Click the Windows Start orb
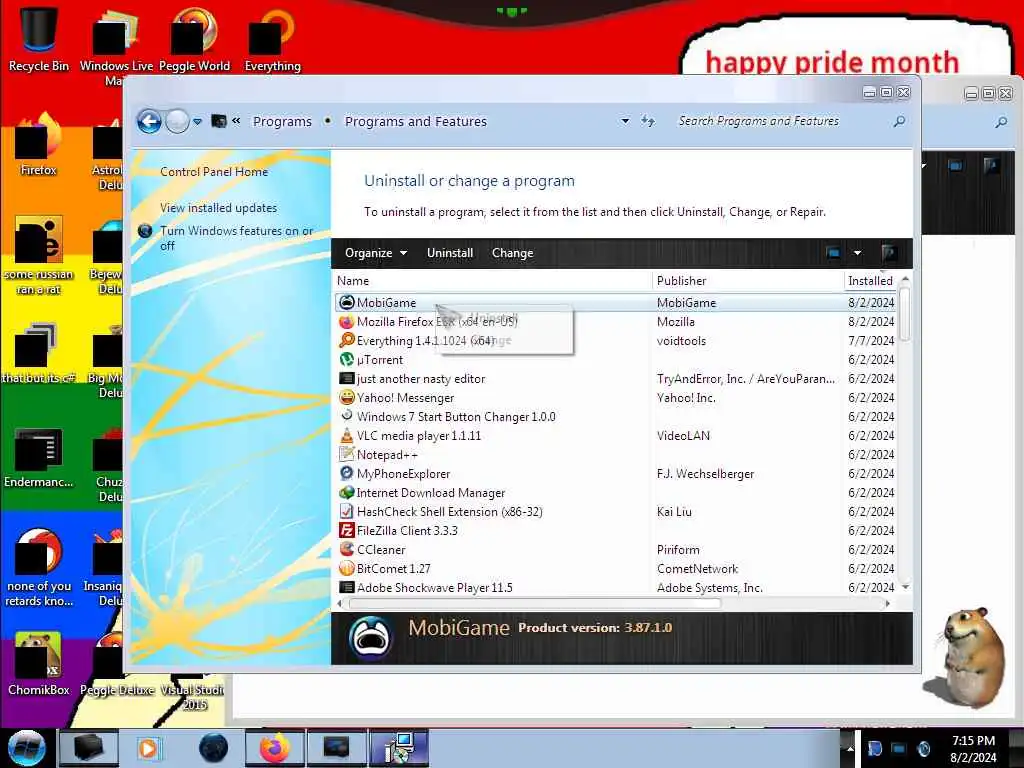This screenshot has width=1024, height=768. (26, 748)
